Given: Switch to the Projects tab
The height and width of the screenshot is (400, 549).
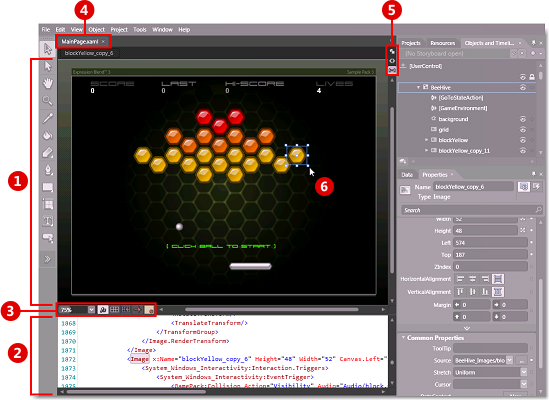Looking at the screenshot, I should point(411,43).
